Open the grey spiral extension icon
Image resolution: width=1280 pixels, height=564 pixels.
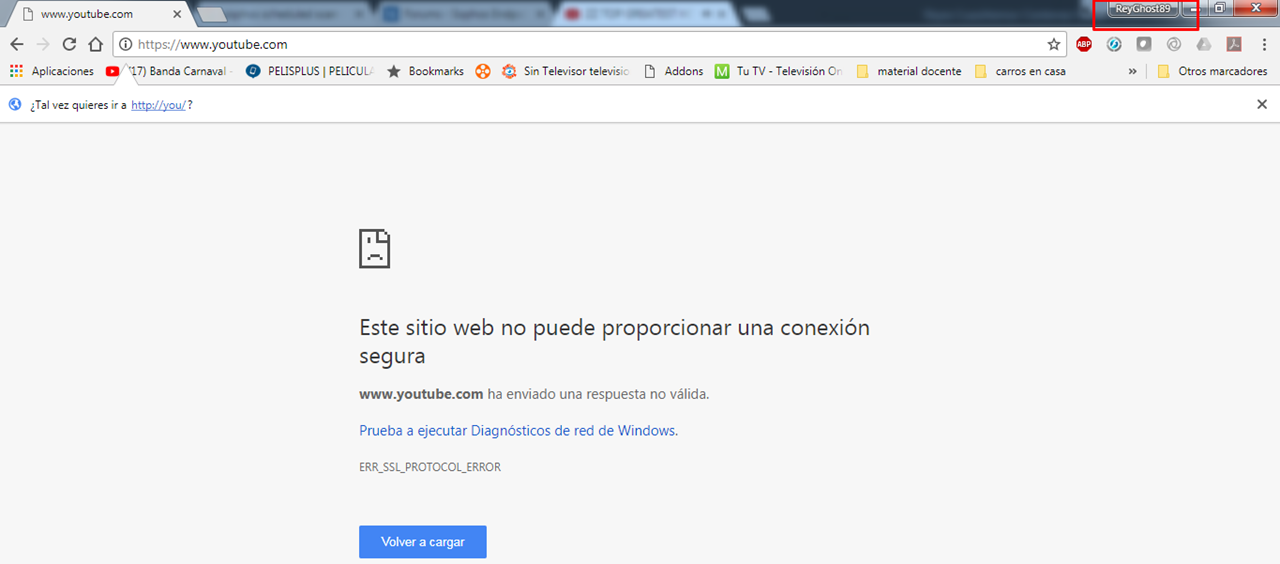point(1174,44)
